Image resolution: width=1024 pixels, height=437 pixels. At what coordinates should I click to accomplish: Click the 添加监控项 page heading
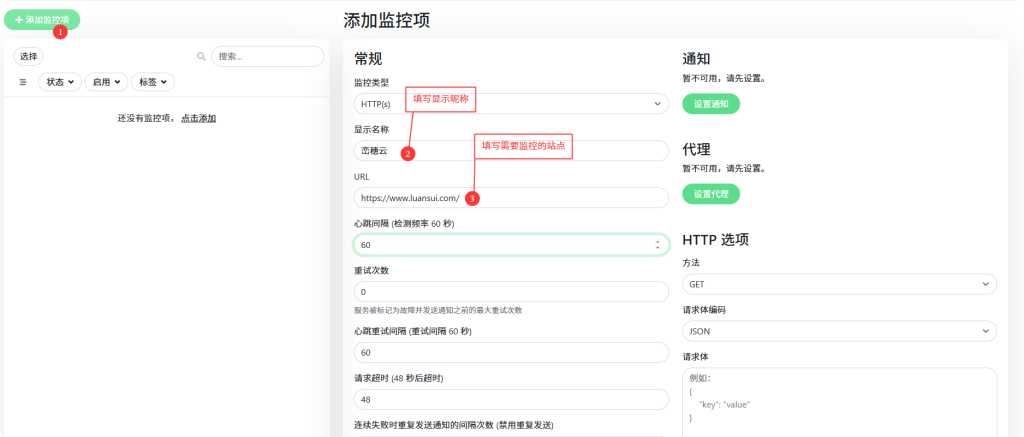coord(387,21)
